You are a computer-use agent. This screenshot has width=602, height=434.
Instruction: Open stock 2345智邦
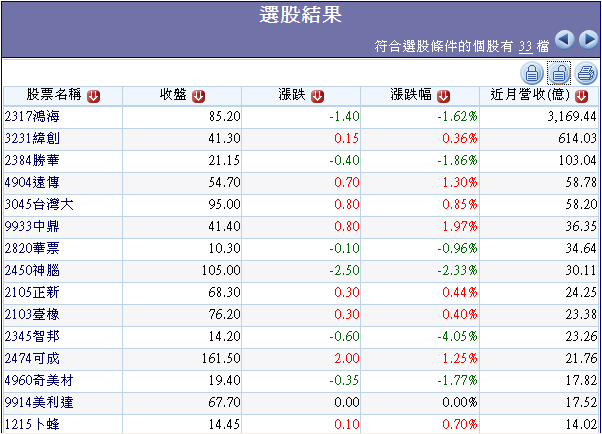click(32, 336)
